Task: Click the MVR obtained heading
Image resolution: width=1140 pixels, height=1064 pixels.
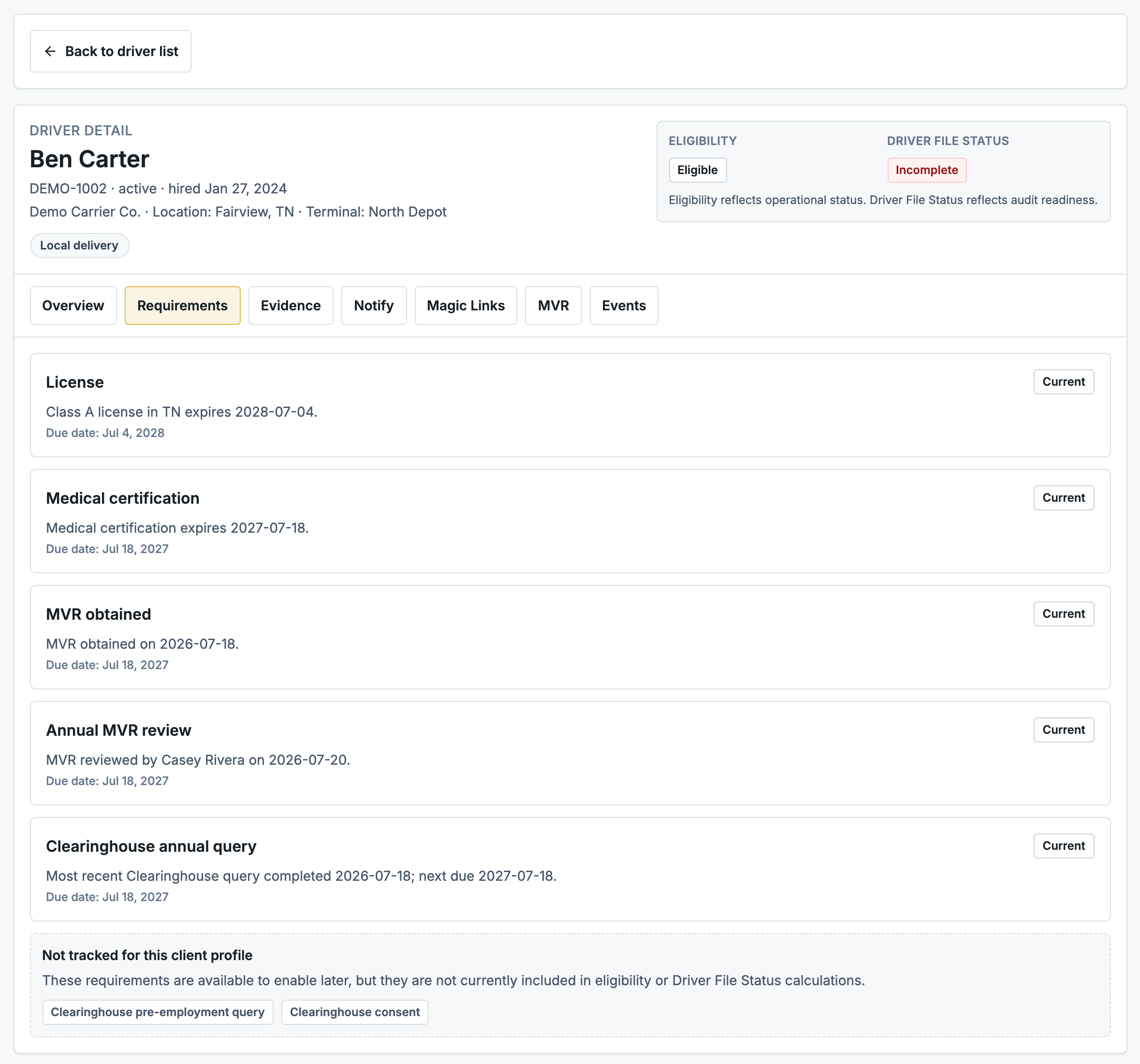Action: click(x=99, y=614)
